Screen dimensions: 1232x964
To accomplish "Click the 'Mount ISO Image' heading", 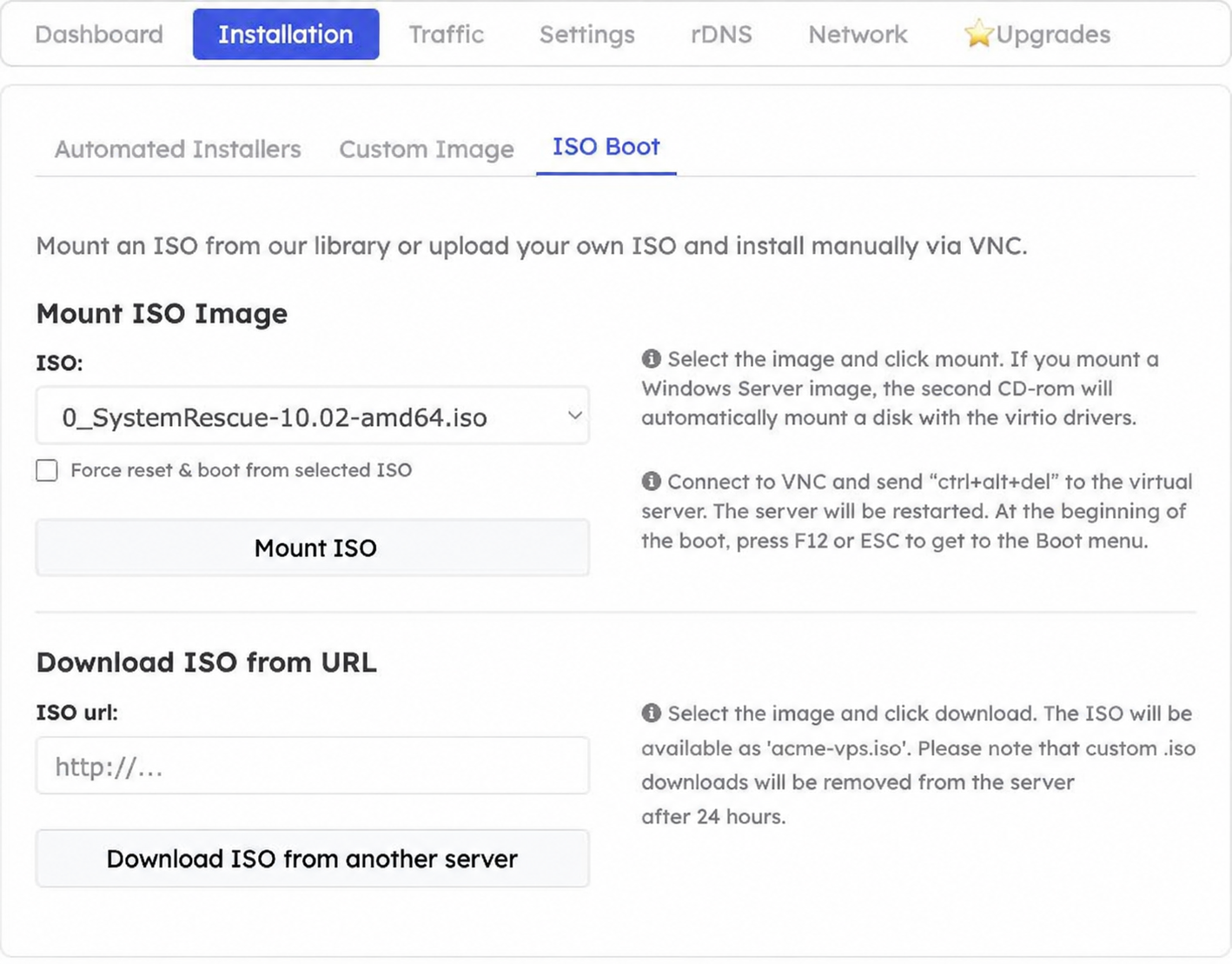I will pyautogui.click(x=162, y=313).
